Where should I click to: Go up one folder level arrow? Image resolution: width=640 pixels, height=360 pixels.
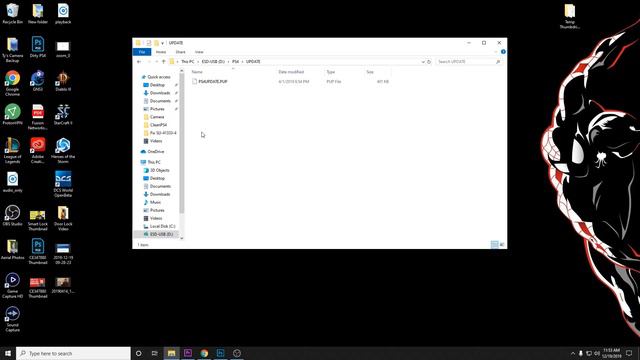(164, 62)
